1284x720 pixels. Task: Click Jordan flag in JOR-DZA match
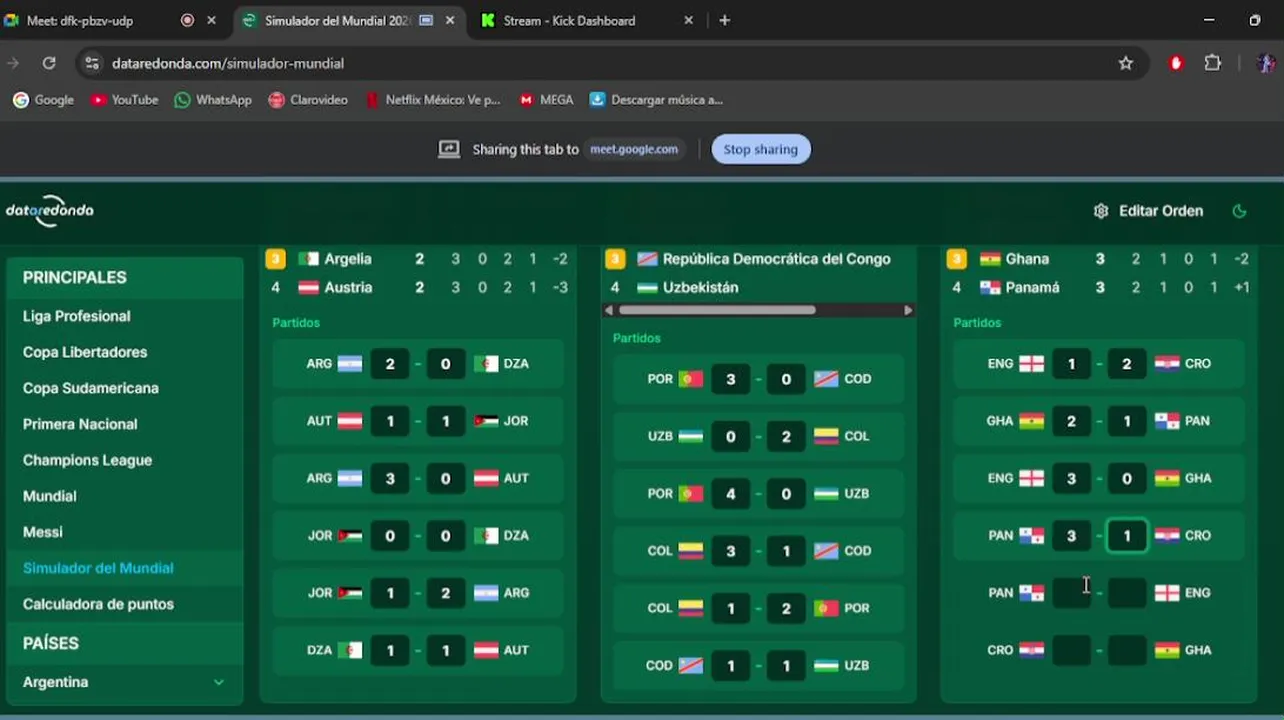pyautogui.click(x=350, y=536)
